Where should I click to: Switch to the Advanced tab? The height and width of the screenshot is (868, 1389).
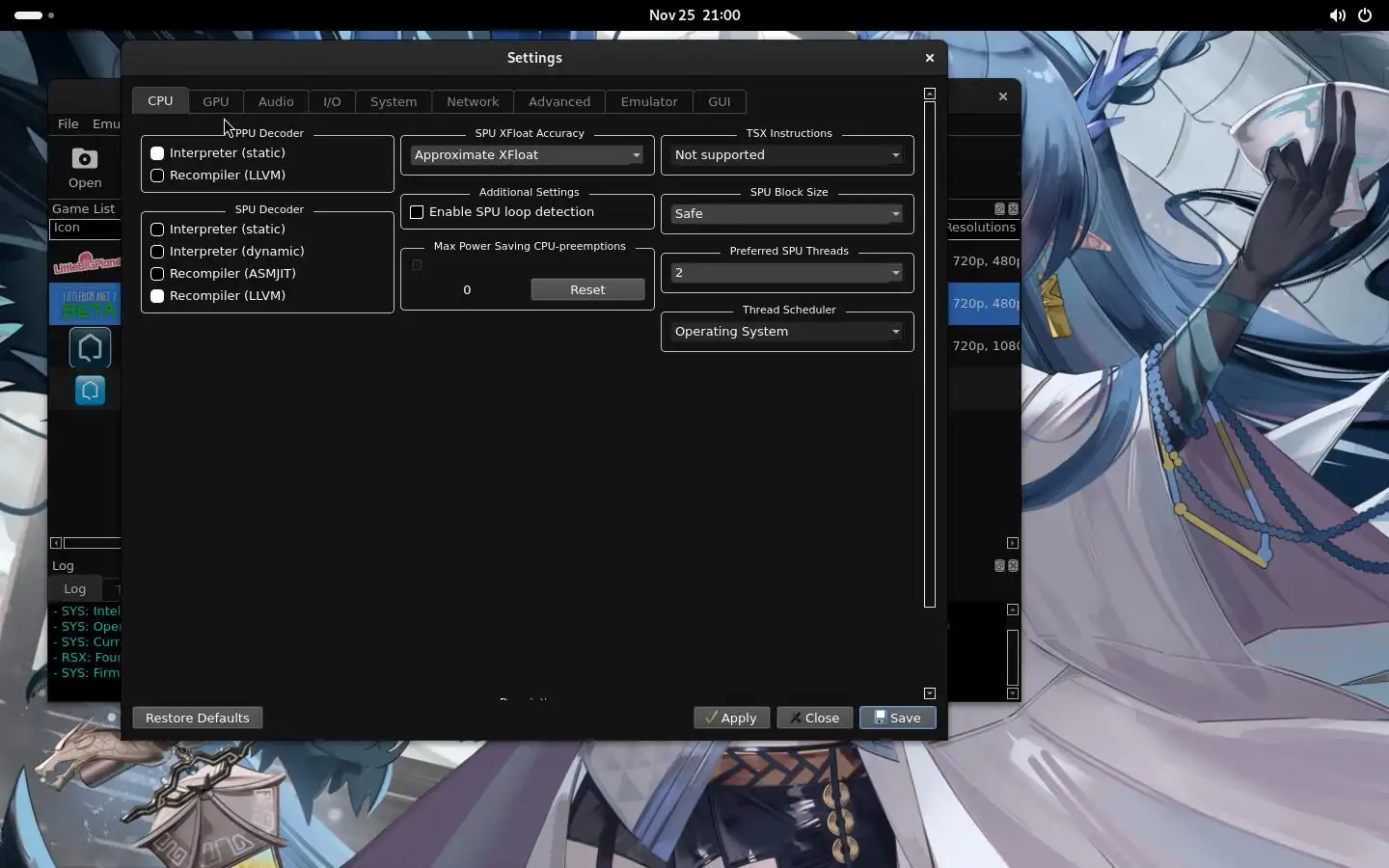tap(559, 101)
